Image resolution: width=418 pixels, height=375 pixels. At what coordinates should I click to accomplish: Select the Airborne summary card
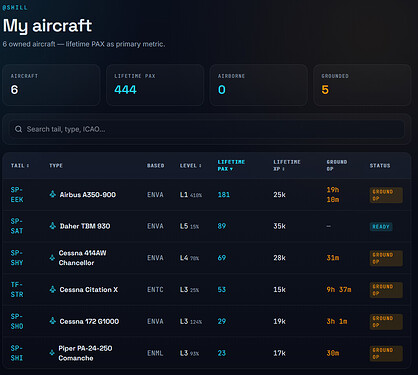click(x=258, y=85)
